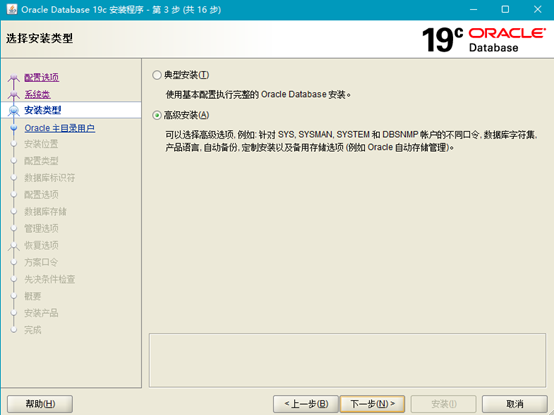Click the 安装位置 step label
This screenshot has height=415, width=554.
click(41, 144)
